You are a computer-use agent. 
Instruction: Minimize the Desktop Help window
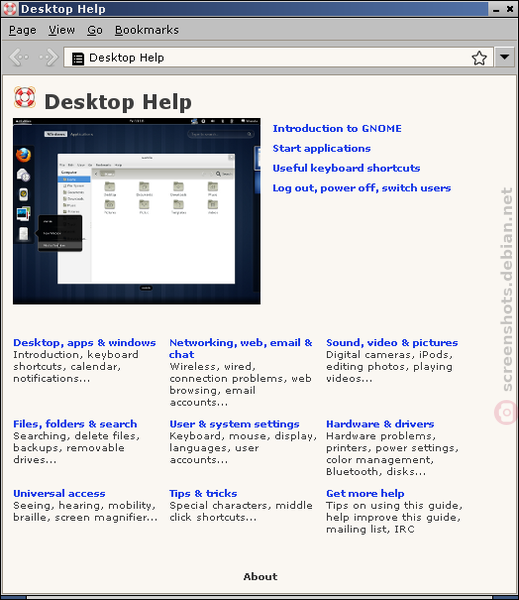[496, 9]
